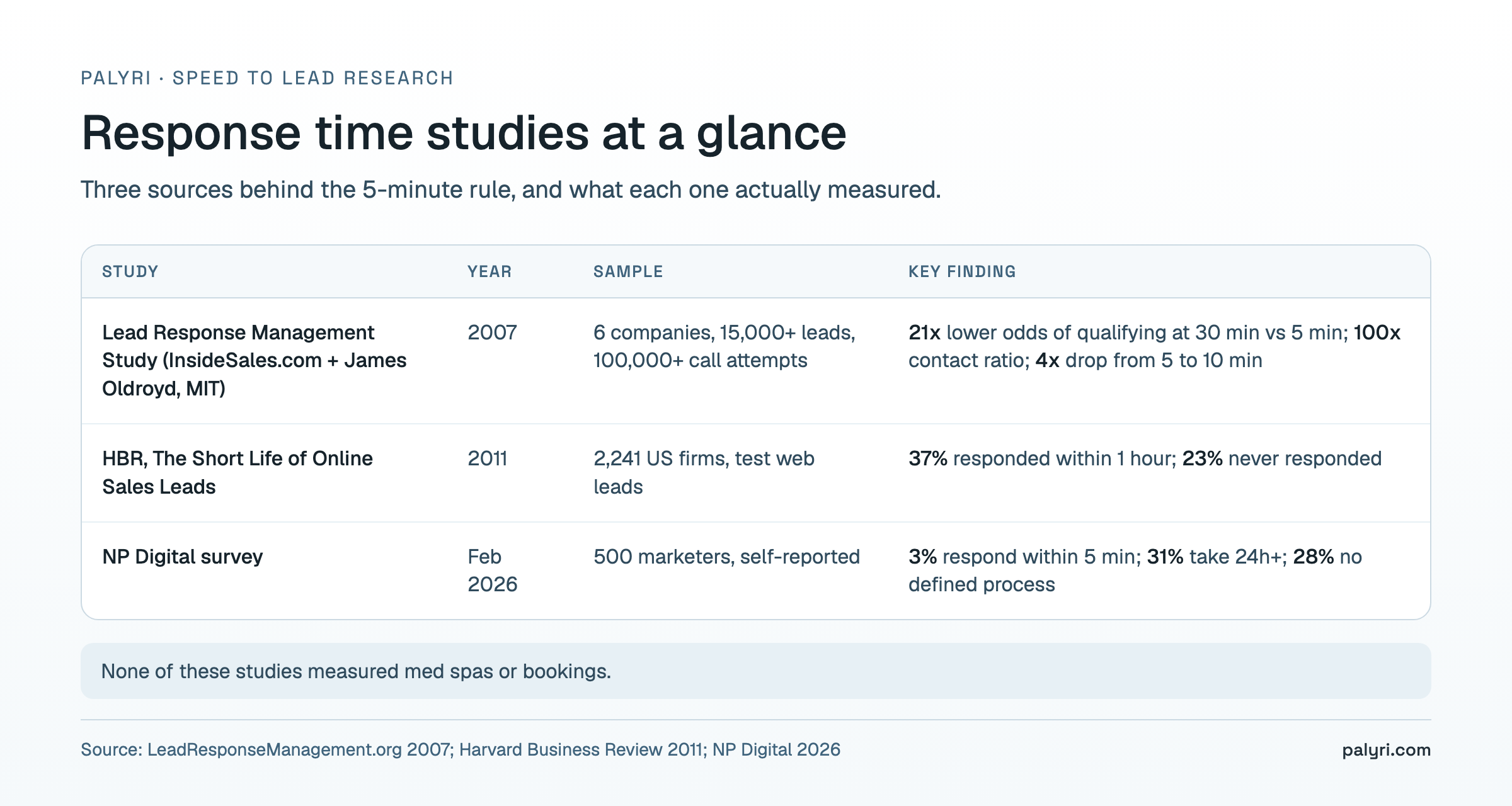Screen dimensions: 1512x806
Task: Click the year cell 2007
Action: (x=492, y=332)
